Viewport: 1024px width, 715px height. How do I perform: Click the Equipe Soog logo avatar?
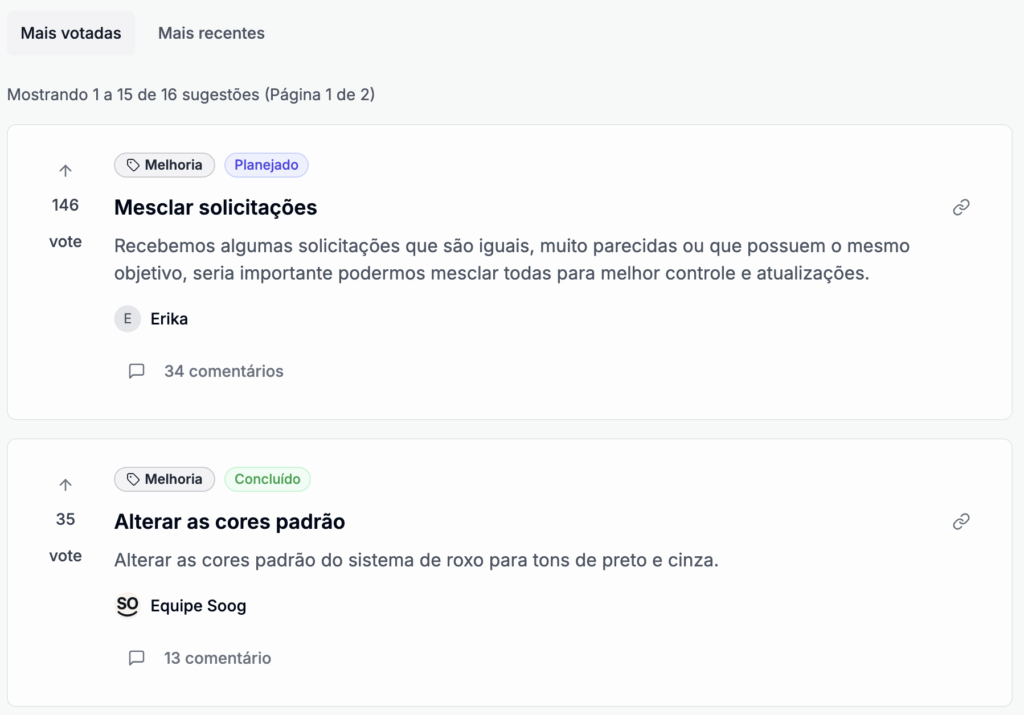click(x=127, y=606)
